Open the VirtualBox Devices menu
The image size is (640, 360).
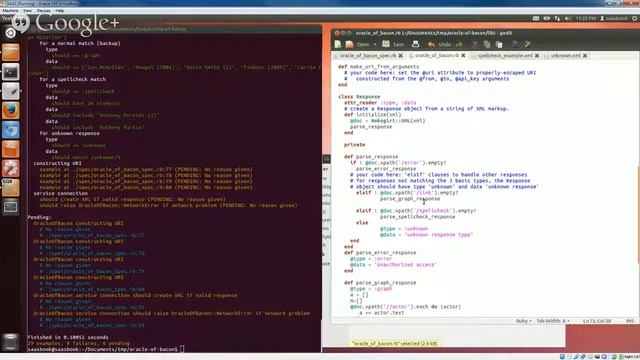43,11
